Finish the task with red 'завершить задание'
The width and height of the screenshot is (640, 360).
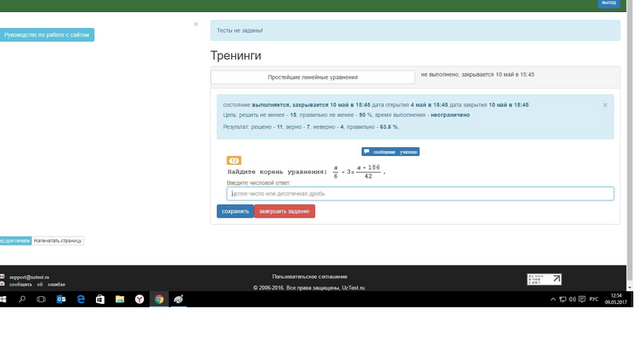(x=284, y=211)
